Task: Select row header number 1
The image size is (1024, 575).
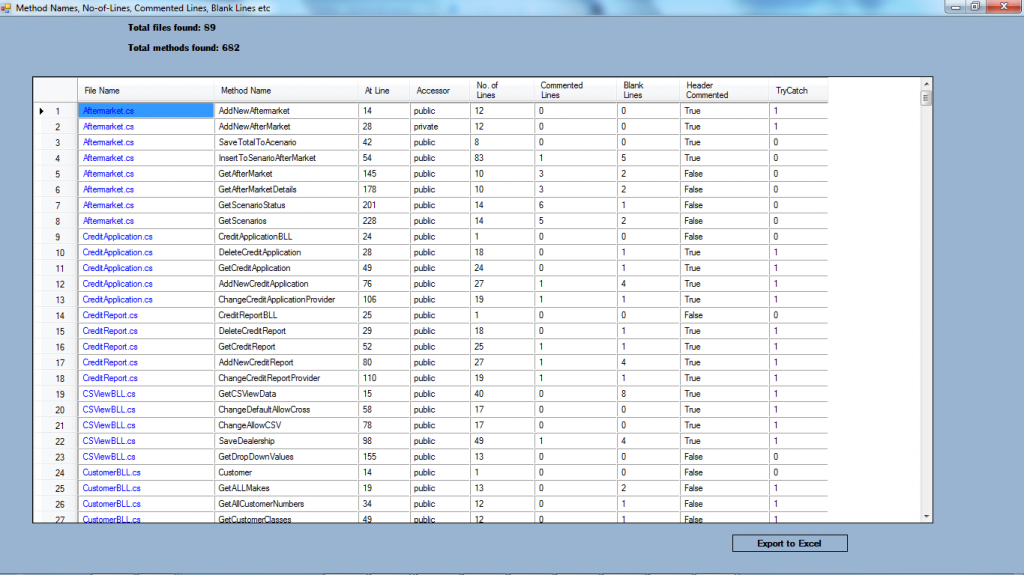Action: point(56,111)
